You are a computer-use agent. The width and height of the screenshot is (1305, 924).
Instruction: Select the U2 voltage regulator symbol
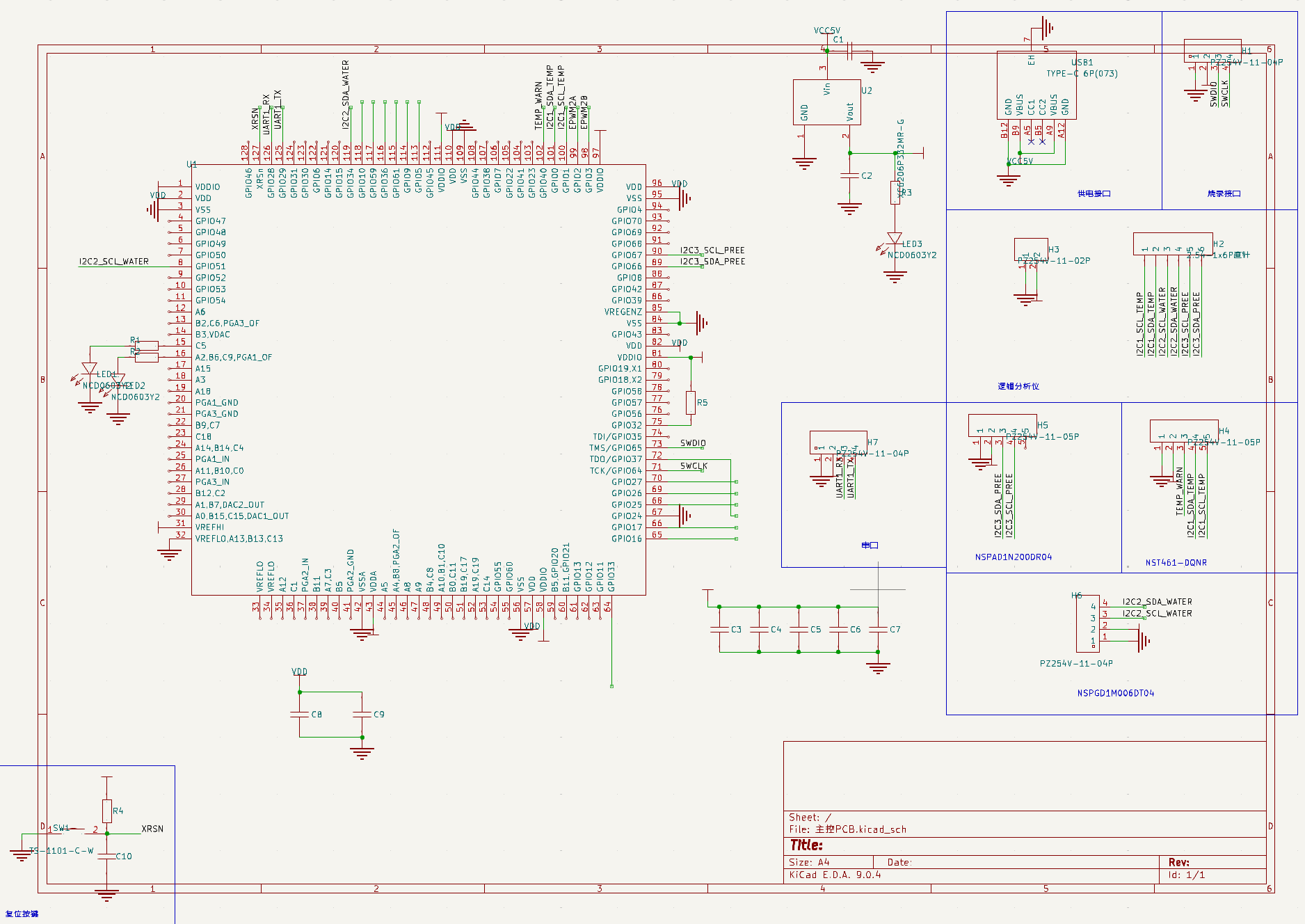[826, 102]
